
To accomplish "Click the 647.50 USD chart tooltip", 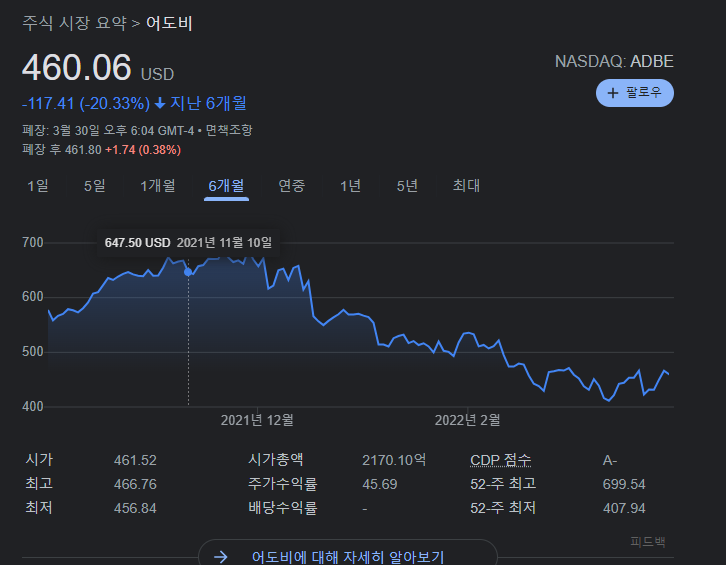I will [x=188, y=243].
